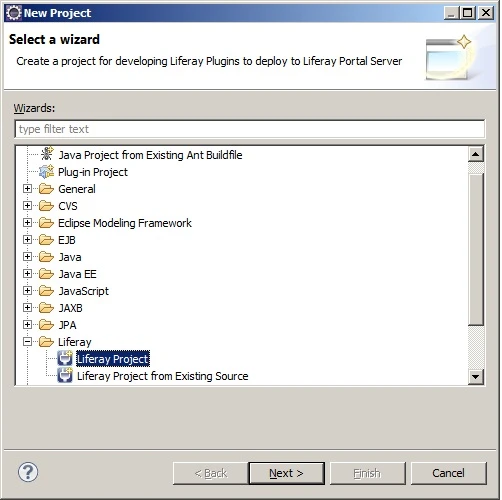The image size is (502, 500).
Task: Click the scrollbar up arrow in wizards list
Action: pyautogui.click(x=476, y=154)
